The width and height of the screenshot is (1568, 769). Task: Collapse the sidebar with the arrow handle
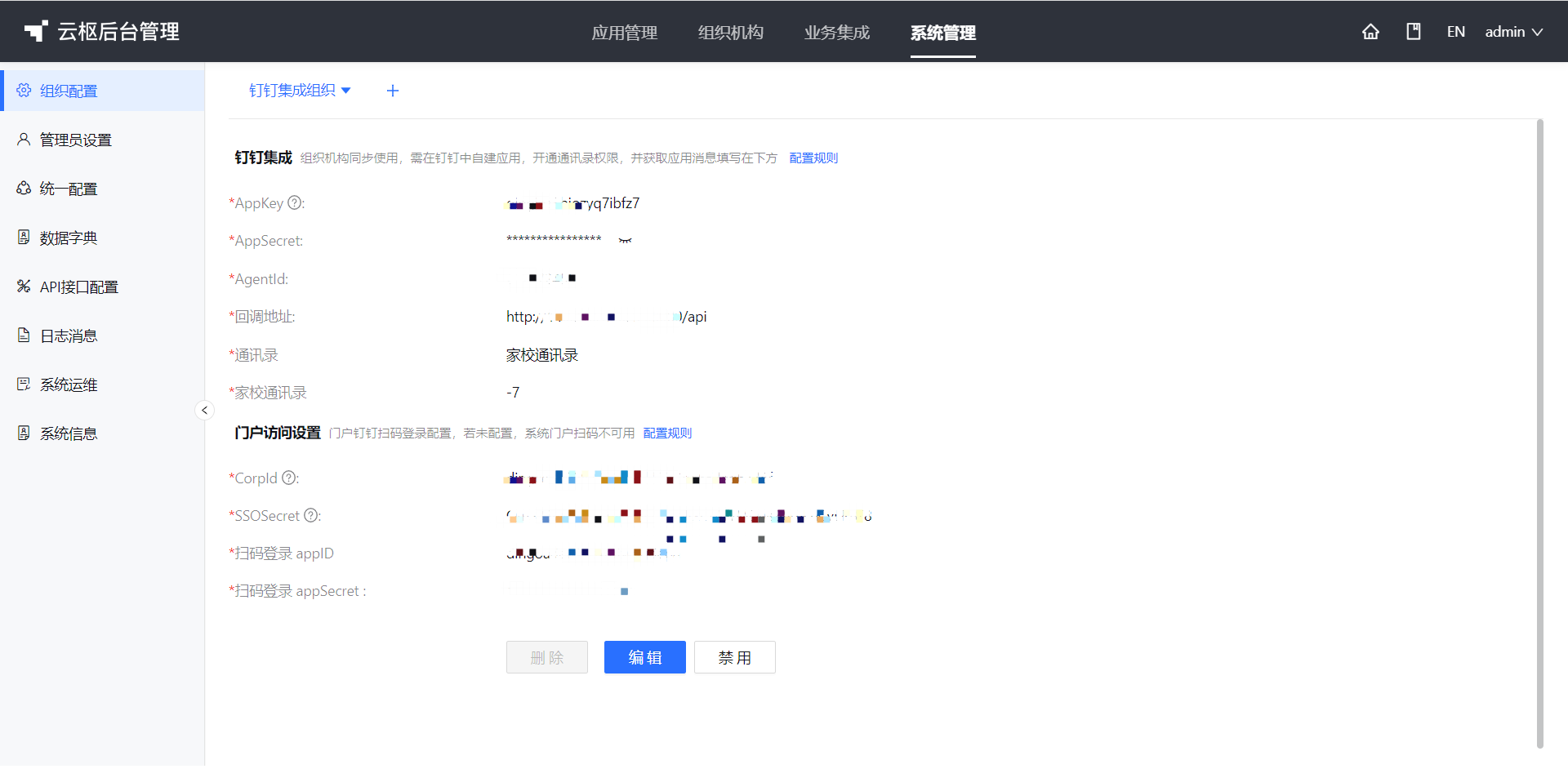coord(205,411)
